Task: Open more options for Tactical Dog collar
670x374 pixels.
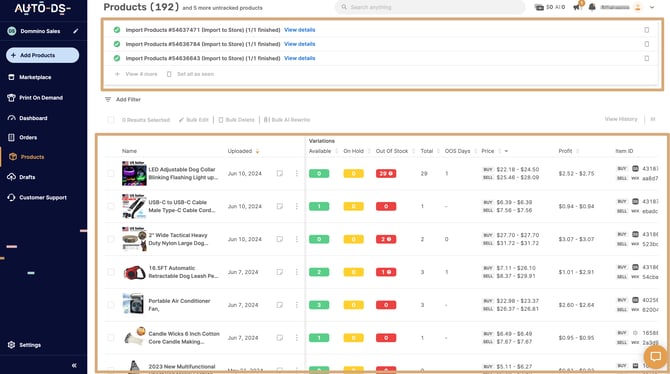Action: (297, 239)
